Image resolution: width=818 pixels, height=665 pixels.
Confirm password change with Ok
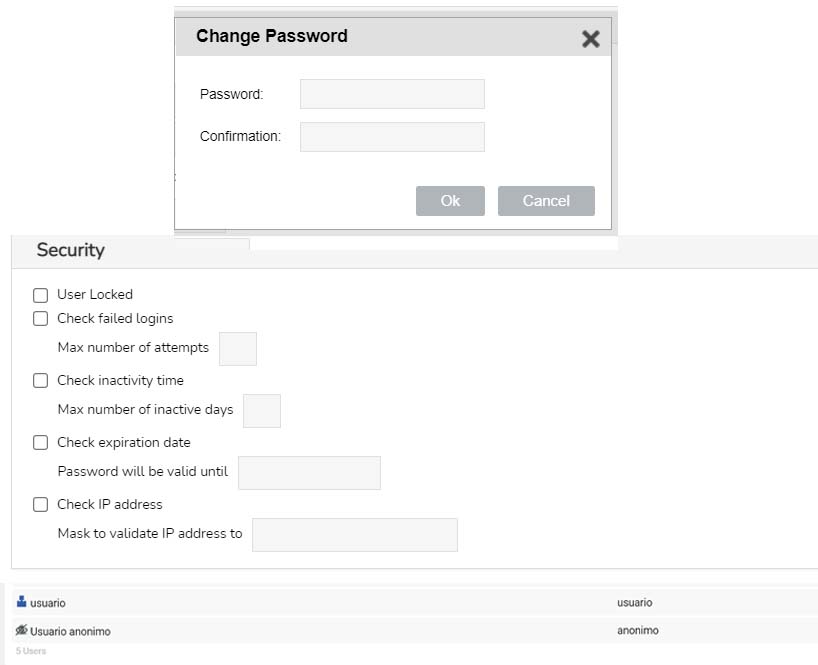(450, 201)
